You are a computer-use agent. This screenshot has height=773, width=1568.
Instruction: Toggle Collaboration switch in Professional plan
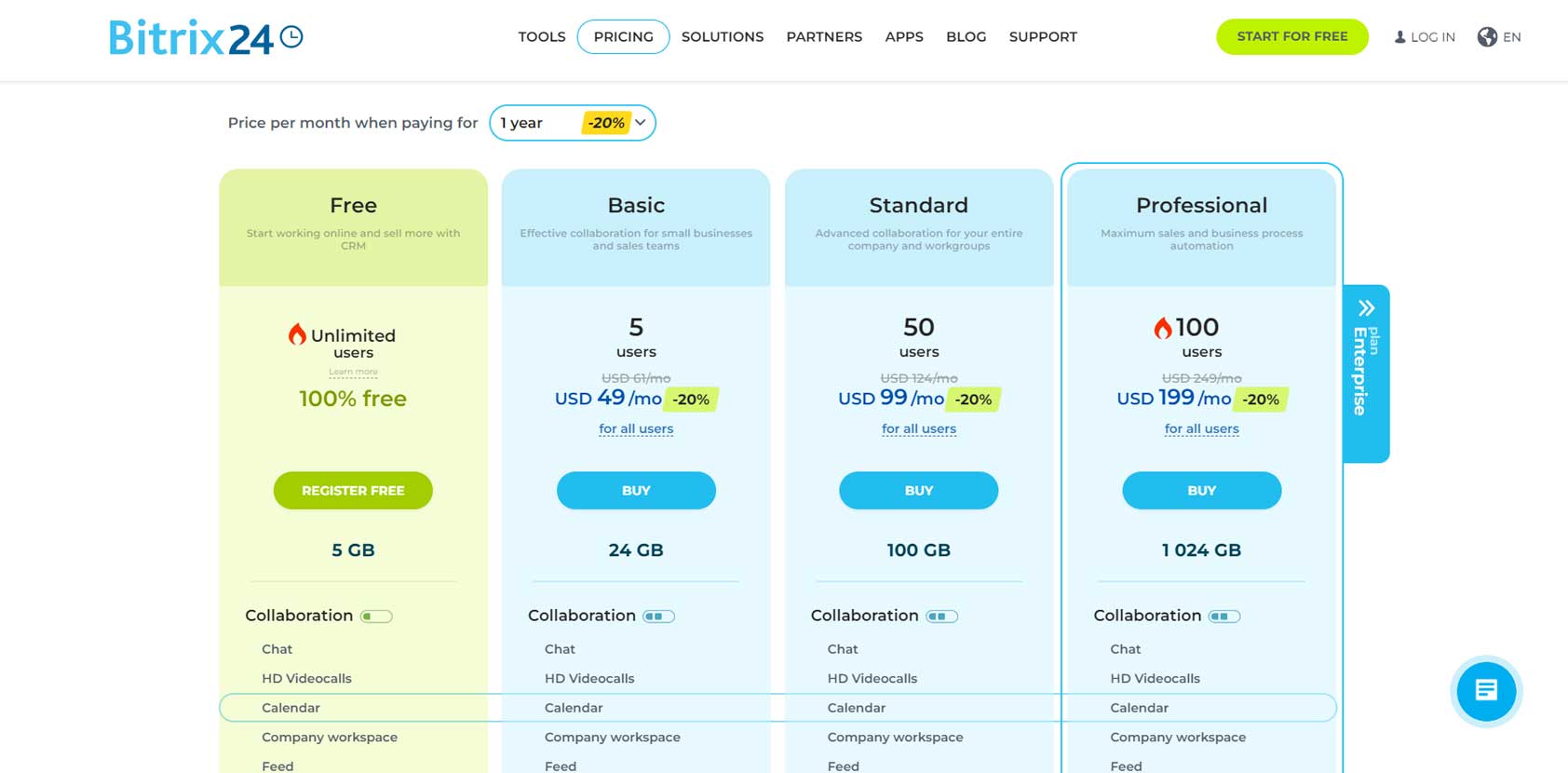click(1224, 616)
